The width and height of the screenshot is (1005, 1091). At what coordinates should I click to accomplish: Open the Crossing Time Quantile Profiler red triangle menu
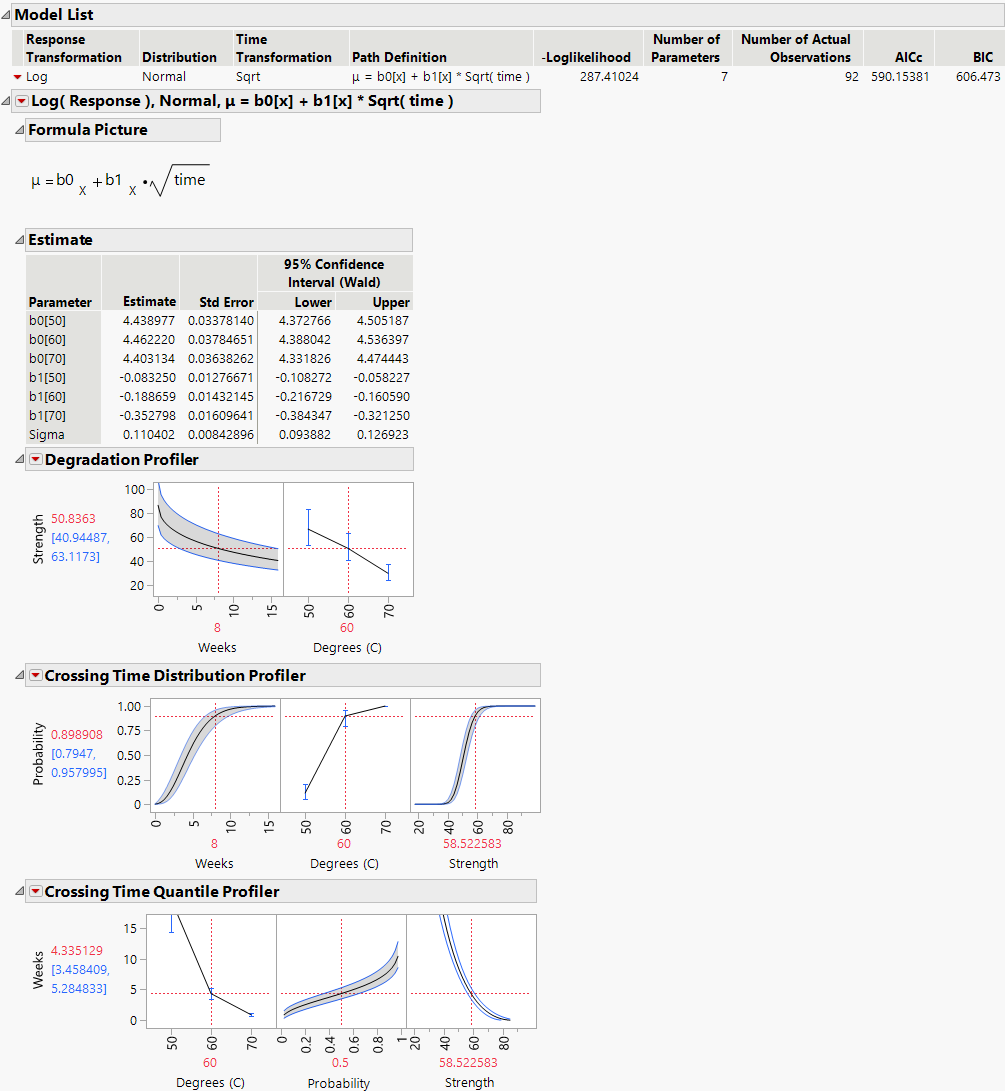click(x=34, y=891)
